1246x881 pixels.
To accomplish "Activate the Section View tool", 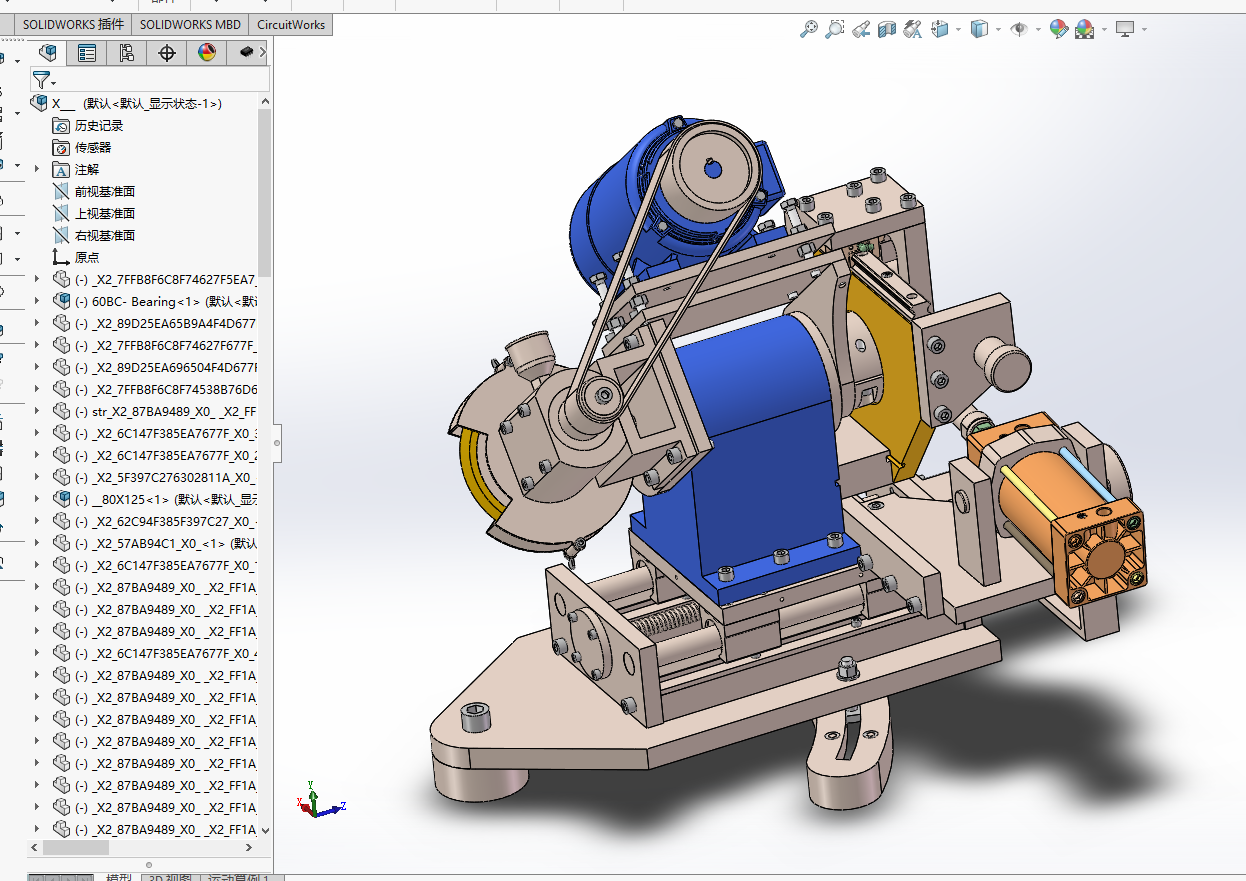I will (887, 30).
